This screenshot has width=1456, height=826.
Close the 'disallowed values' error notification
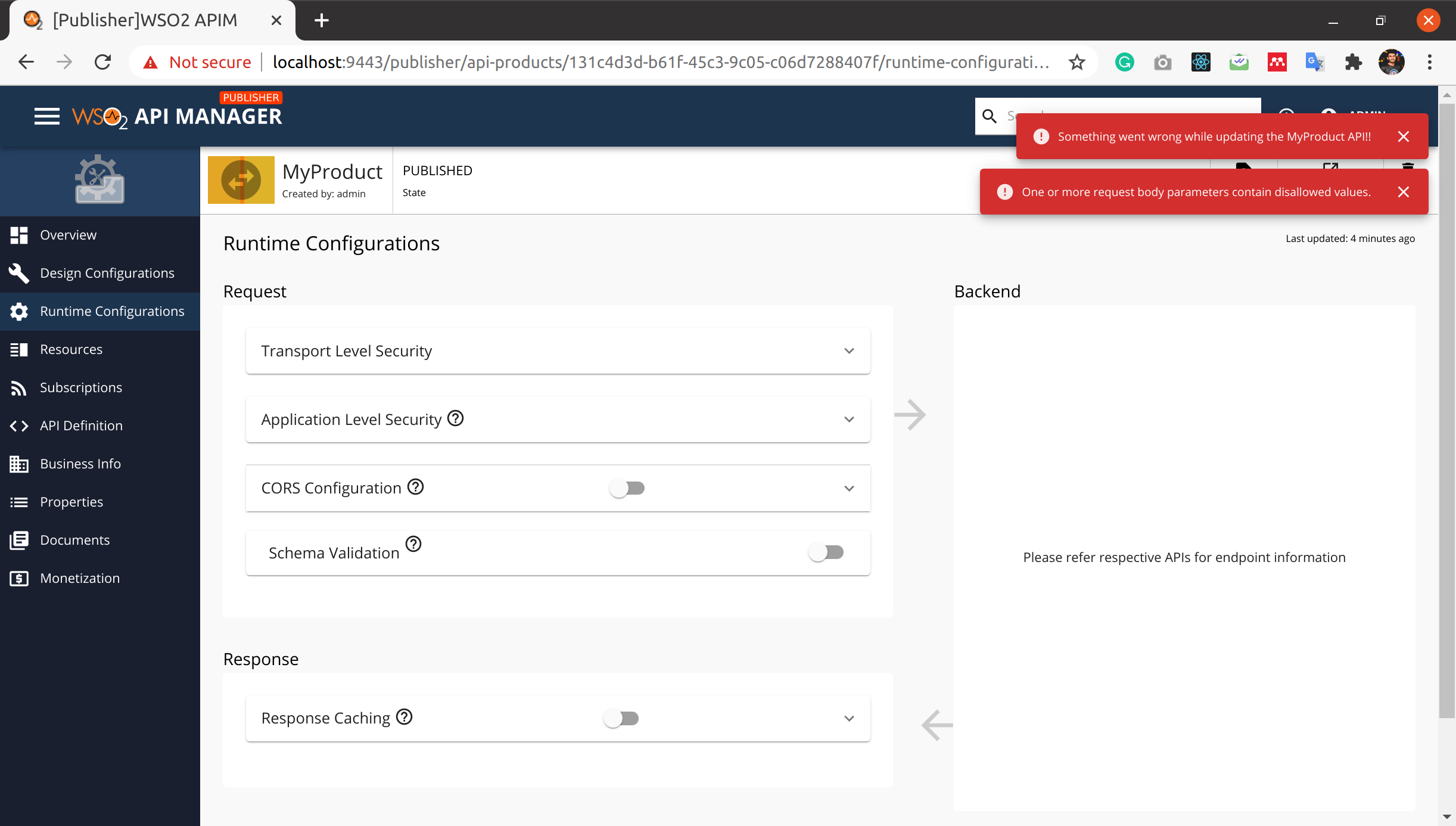[1404, 192]
